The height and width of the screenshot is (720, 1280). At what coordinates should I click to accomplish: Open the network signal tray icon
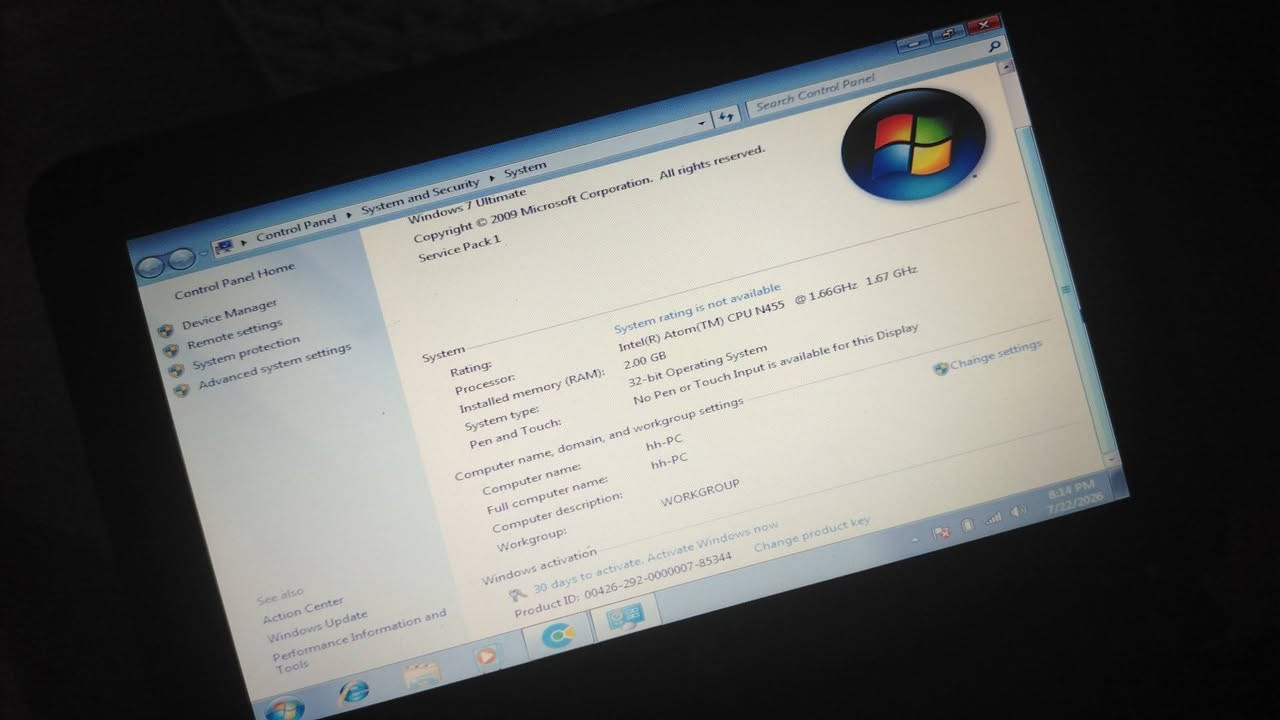coord(993,517)
